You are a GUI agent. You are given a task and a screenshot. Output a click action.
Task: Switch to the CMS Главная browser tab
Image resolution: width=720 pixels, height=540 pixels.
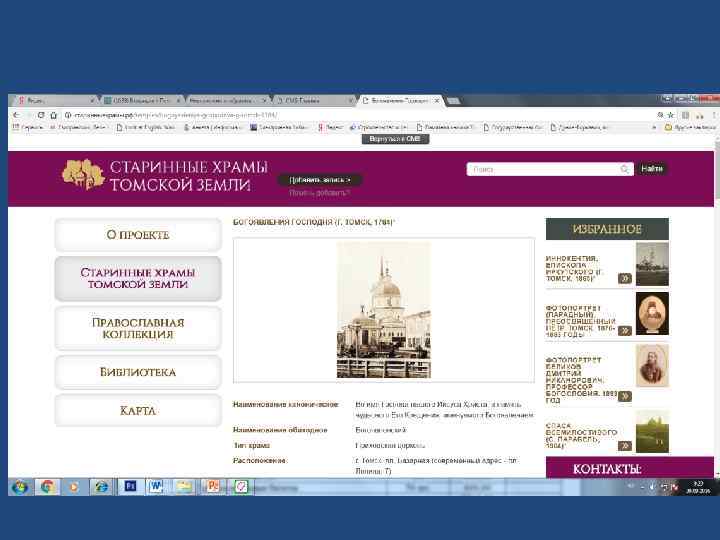click(x=312, y=100)
